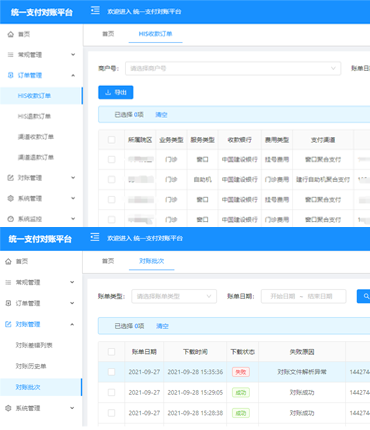Click 首页 home icon in 对账批次 screen sidebar
Screen dimensions: 370x430
9,261
